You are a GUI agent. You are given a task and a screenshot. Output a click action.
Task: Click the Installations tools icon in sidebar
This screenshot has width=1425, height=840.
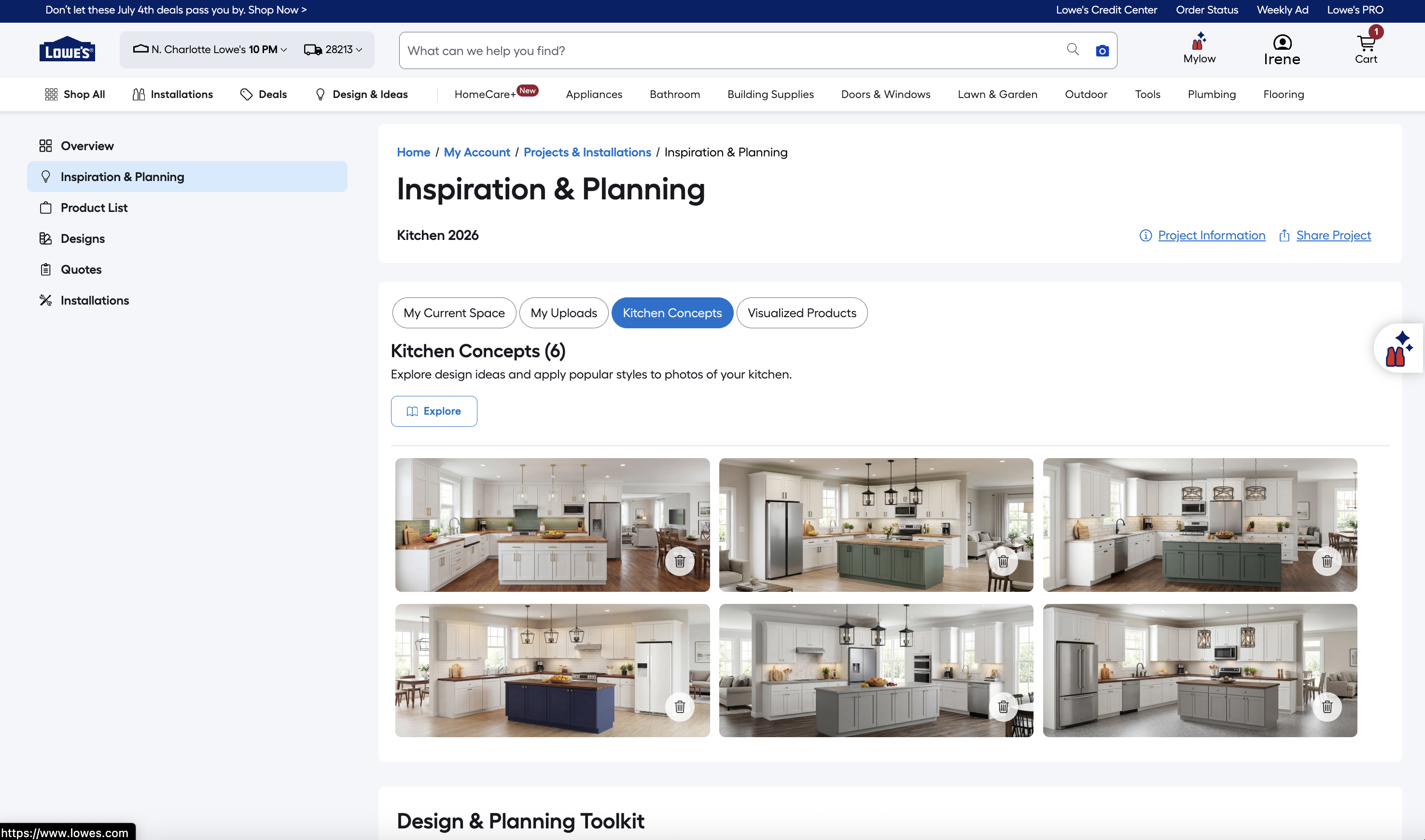pyautogui.click(x=46, y=300)
